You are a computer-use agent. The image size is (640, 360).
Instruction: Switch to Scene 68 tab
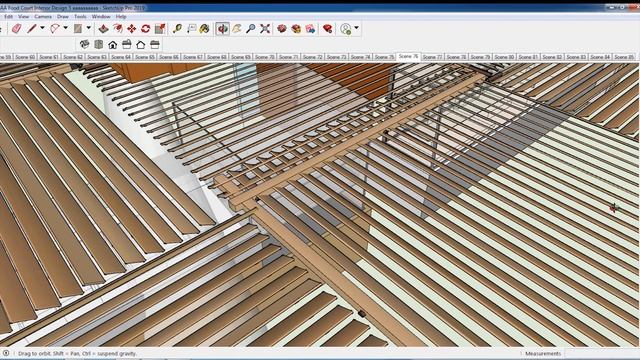point(217,57)
